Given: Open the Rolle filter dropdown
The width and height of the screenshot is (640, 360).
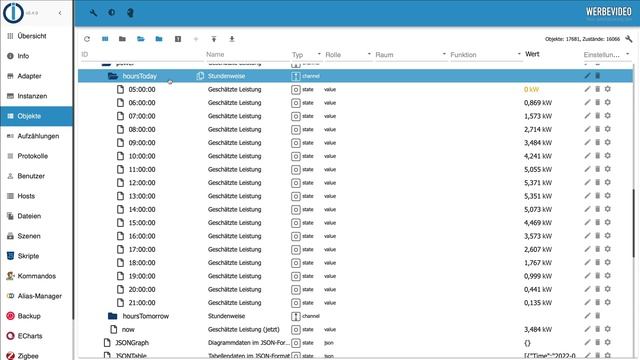Looking at the screenshot, I should [x=349, y=55].
